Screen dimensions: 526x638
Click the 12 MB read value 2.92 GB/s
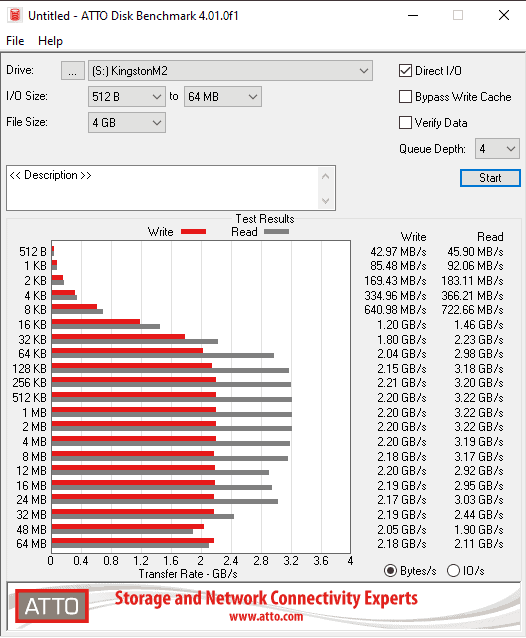point(479,471)
